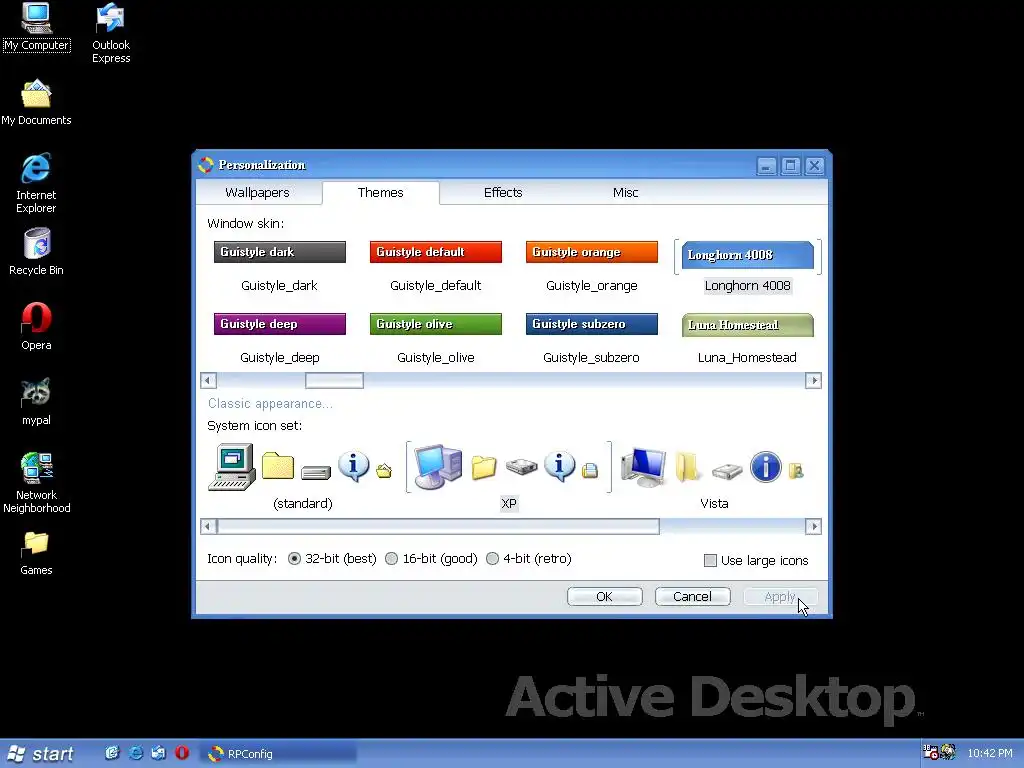Switch to the Effects tab
Screen dimensions: 1024x768
click(503, 193)
